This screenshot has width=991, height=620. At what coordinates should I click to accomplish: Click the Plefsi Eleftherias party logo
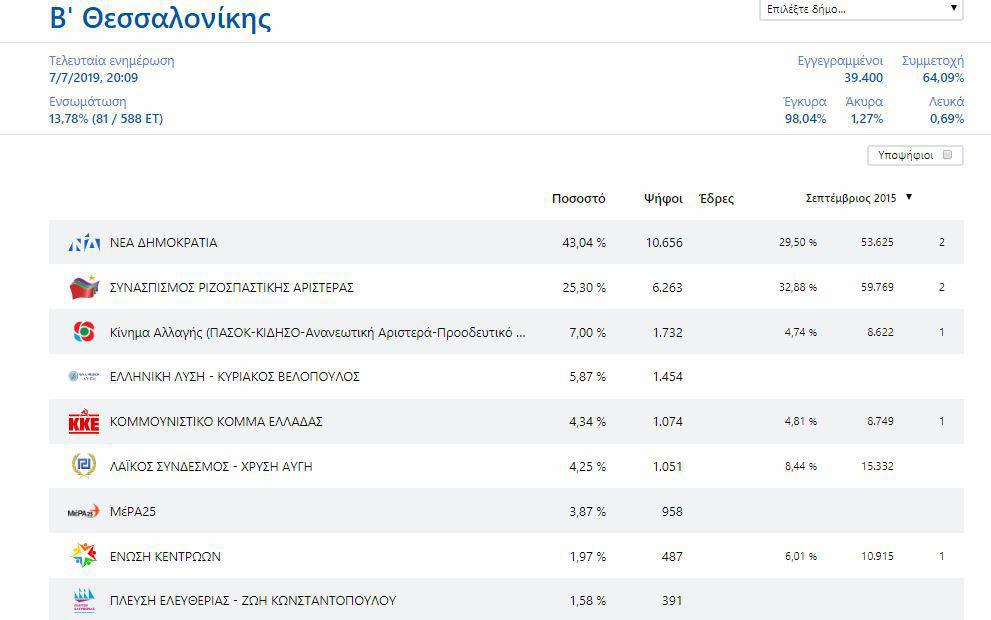(84, 600)
